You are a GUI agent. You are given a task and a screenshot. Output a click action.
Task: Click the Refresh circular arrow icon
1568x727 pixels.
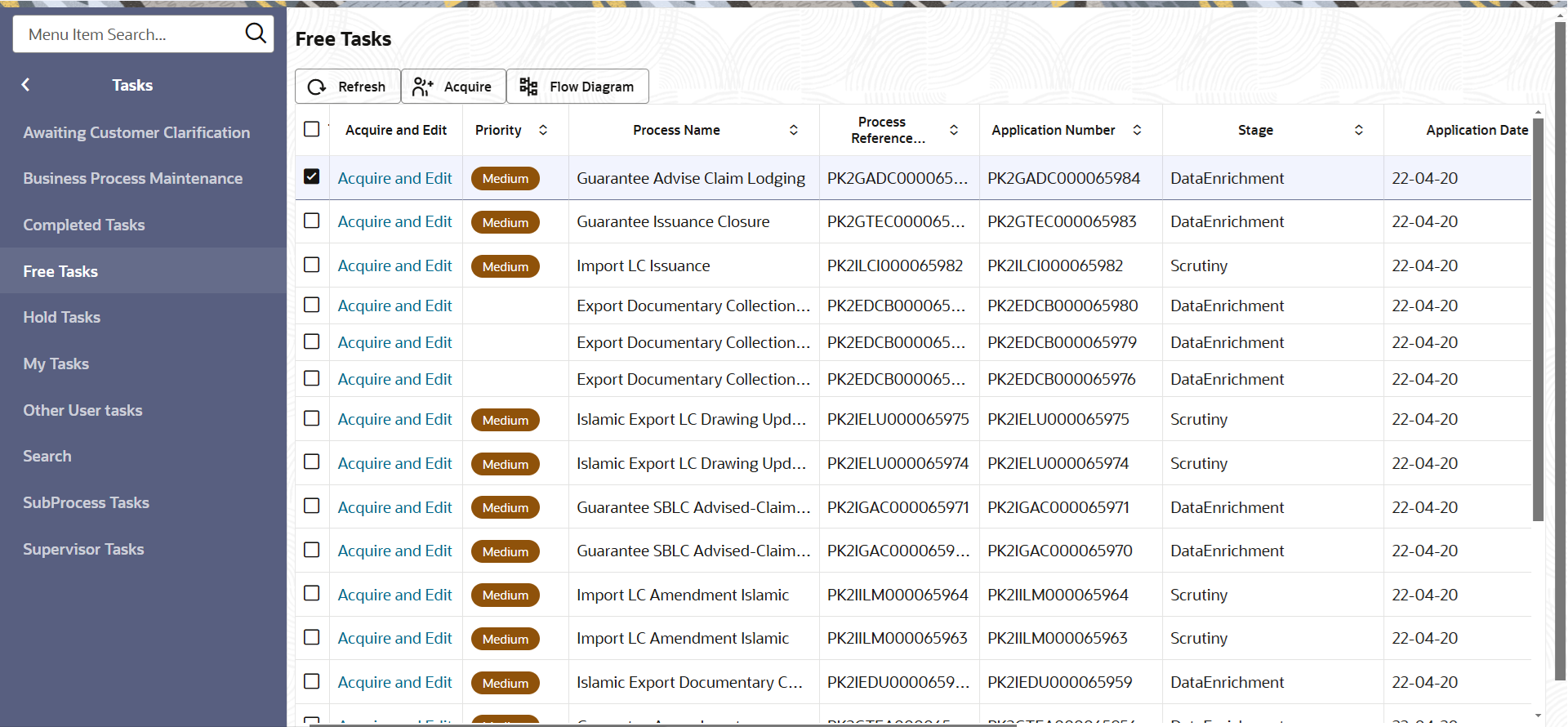tap(317, 87)
